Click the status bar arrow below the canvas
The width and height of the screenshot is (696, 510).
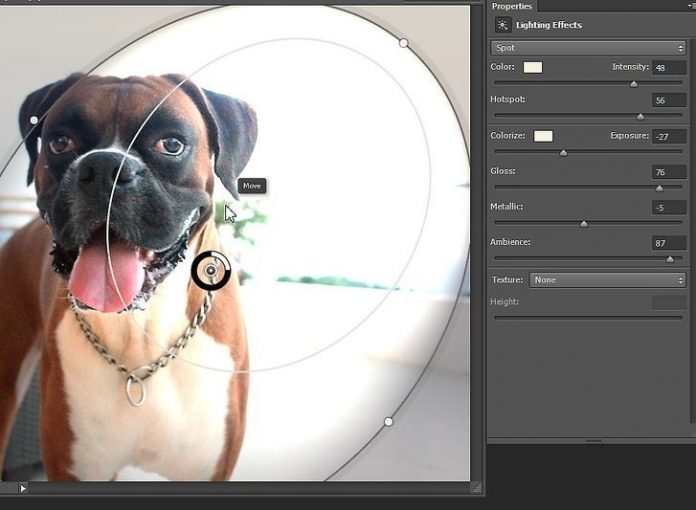23,488
